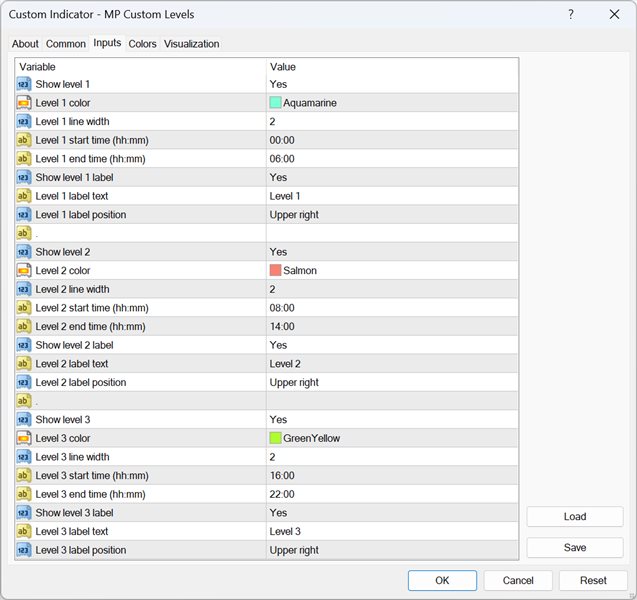Image resolution: width=637 pixels, height=600 pixels.
Task: Click the color icon beside Level 2 color
Action: tap(24, 271)
